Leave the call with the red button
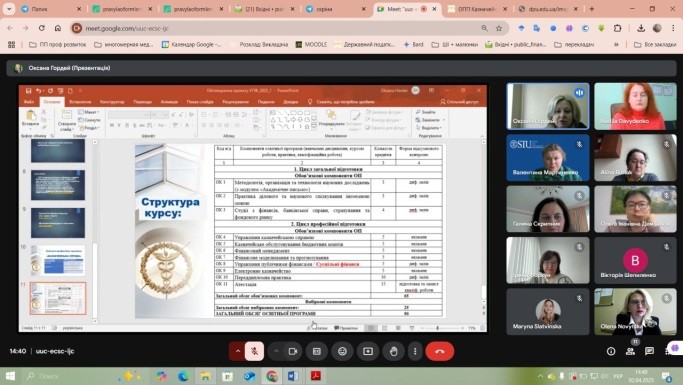 440,351
